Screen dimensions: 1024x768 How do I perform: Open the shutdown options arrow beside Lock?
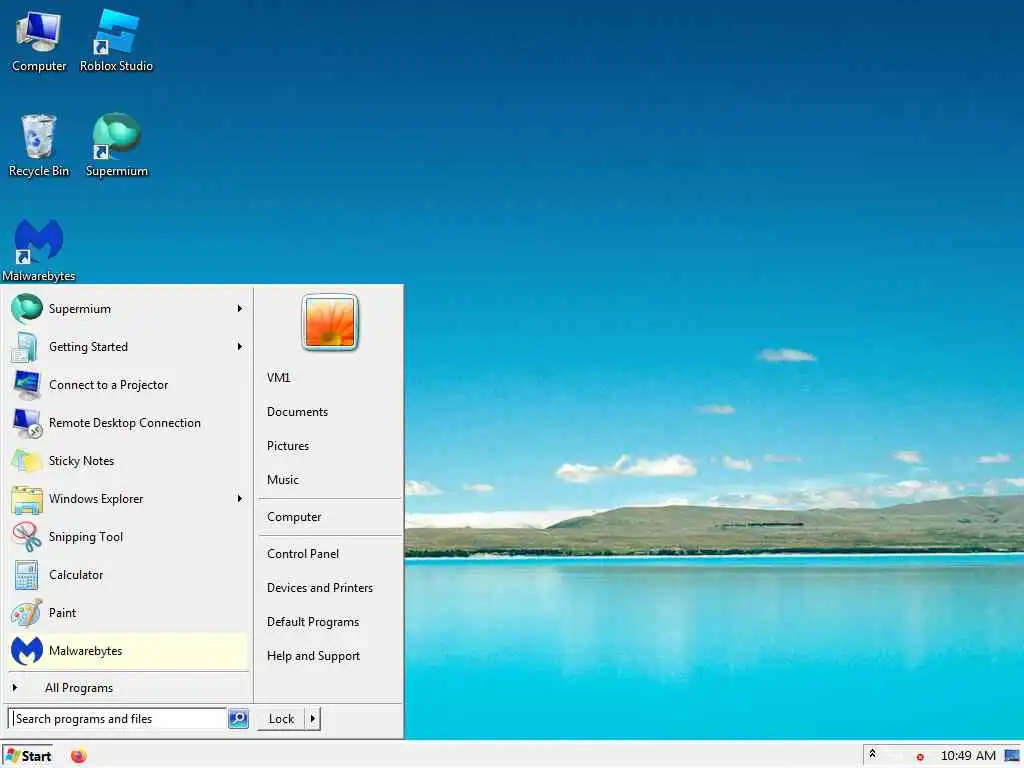[x=313, y=718]
